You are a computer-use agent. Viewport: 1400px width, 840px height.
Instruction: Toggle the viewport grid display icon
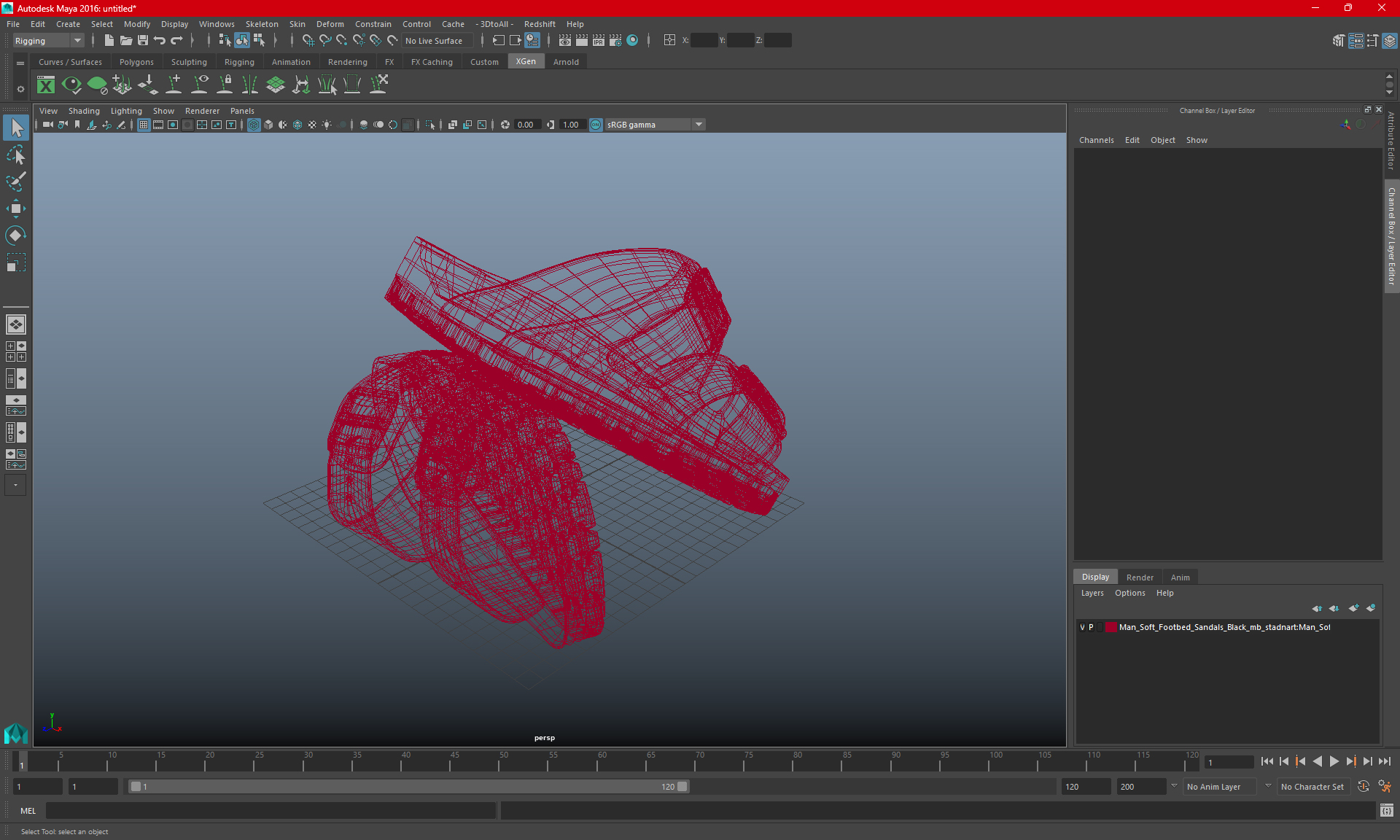[144, 125]
